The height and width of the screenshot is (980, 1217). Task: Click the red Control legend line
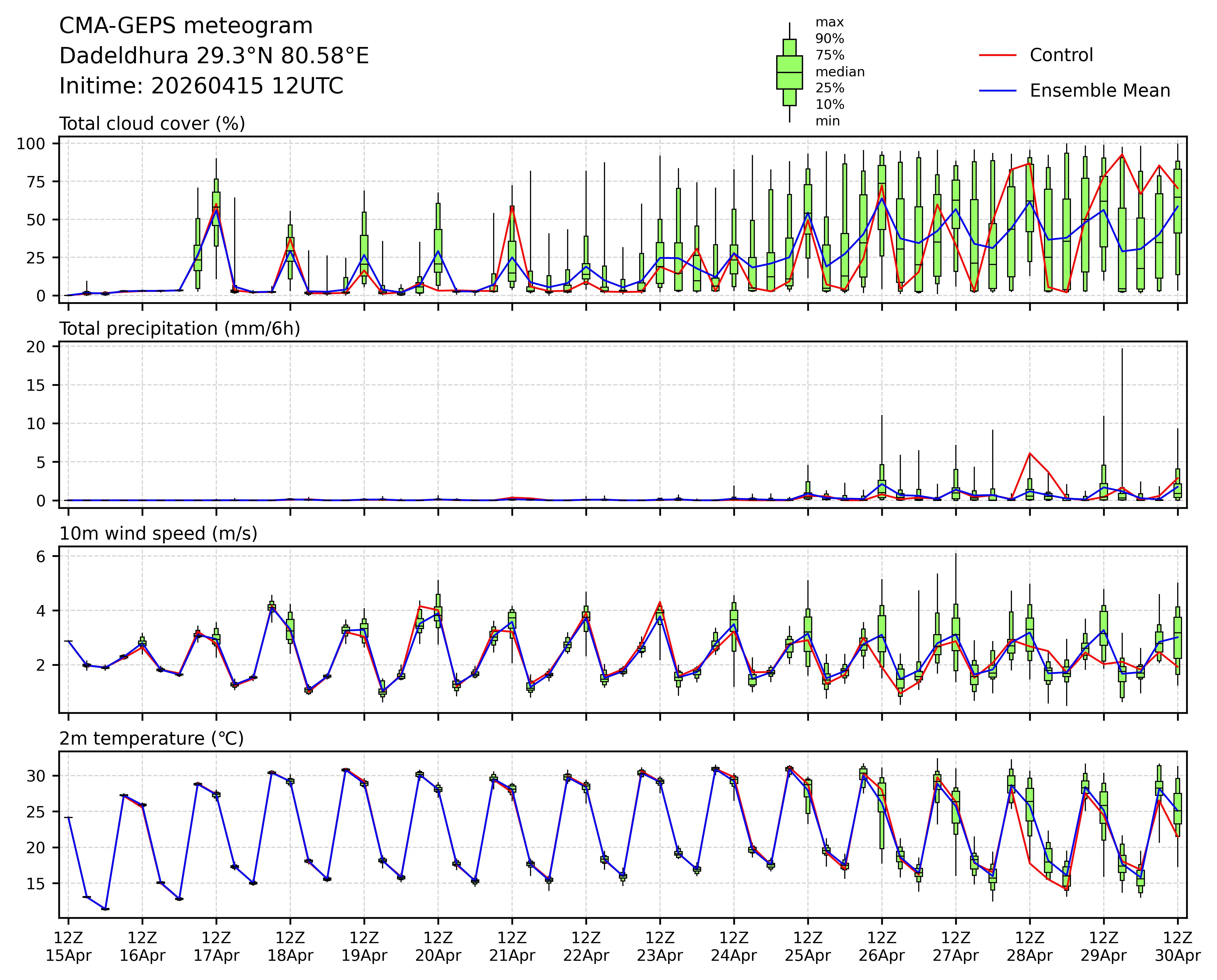point(997,55)
